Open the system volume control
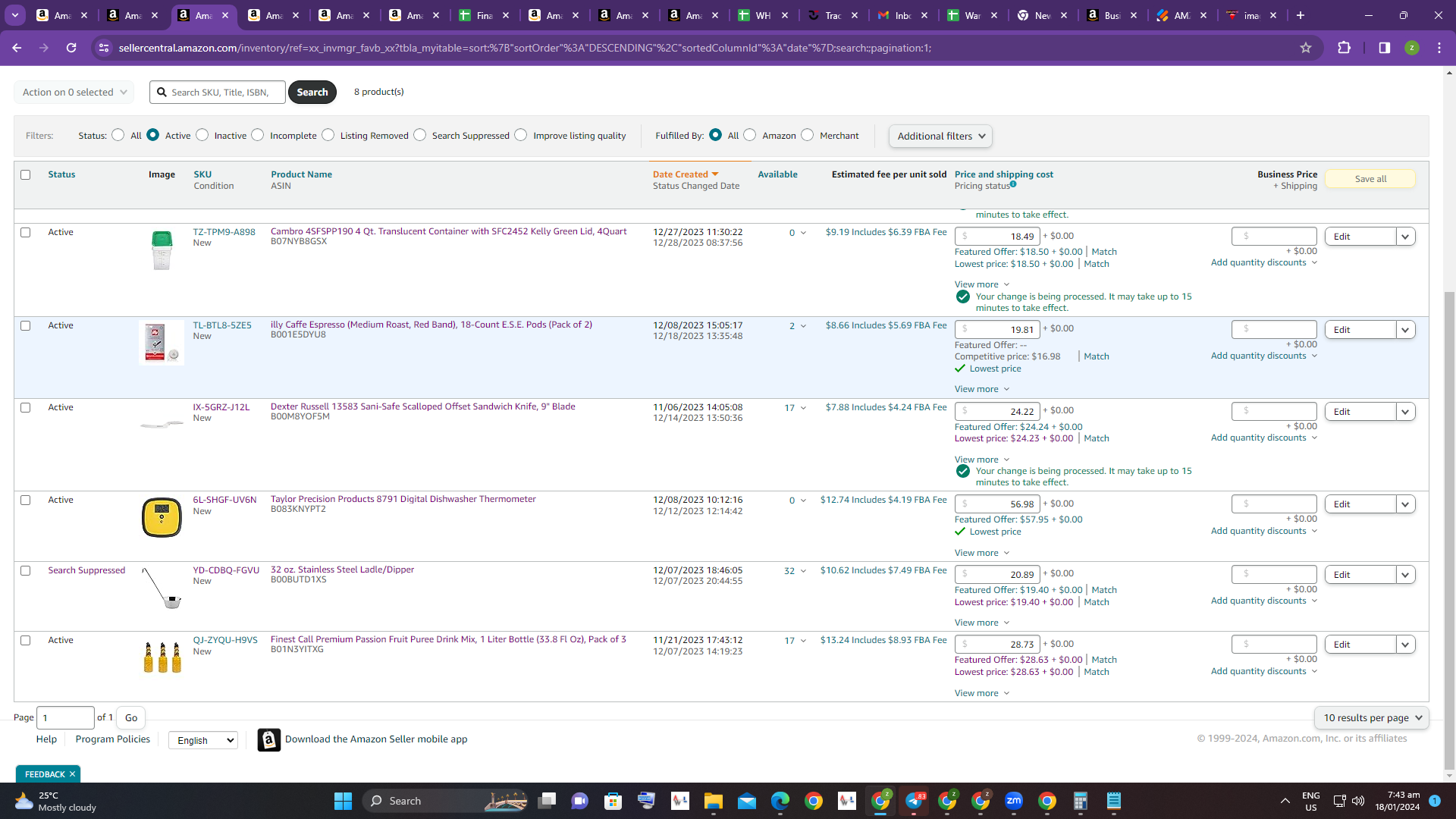Screen dimensions: 1456x819 pos(1358,801)
